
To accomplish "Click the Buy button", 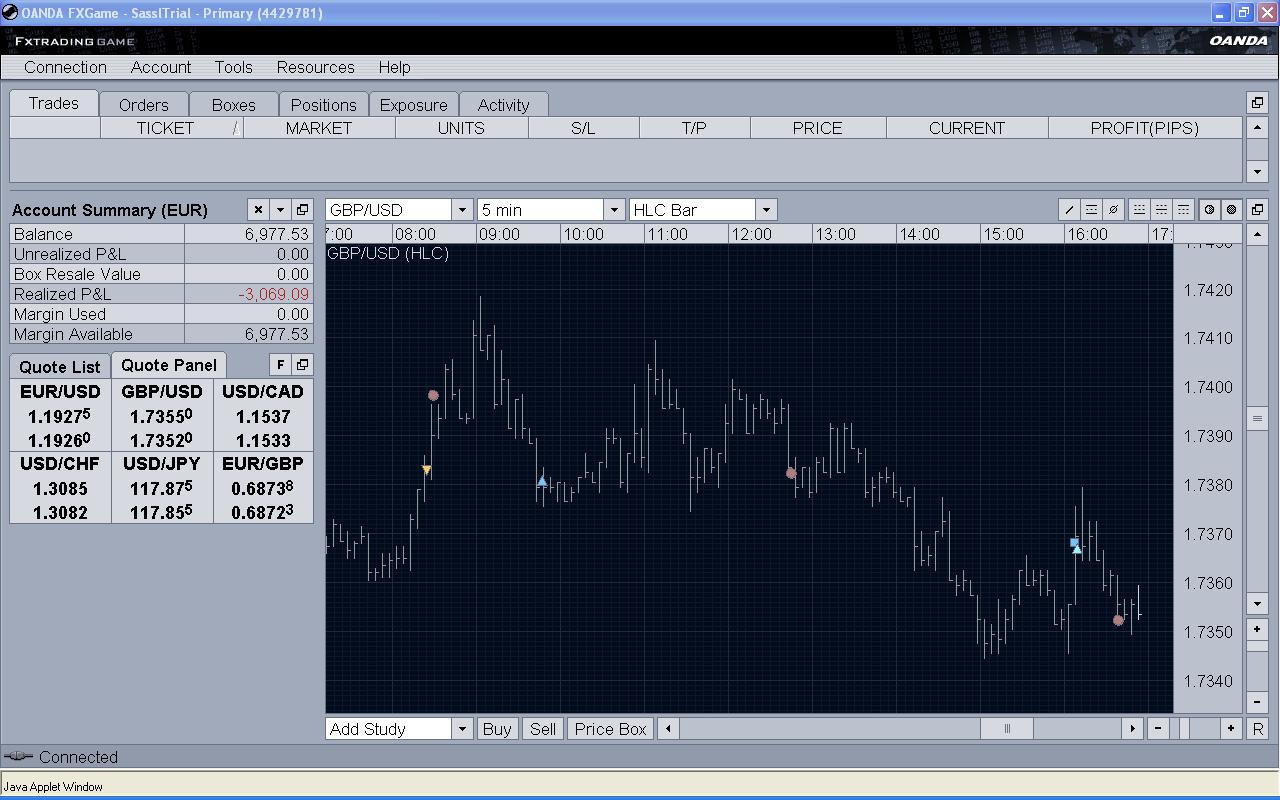I will [497, 729].
